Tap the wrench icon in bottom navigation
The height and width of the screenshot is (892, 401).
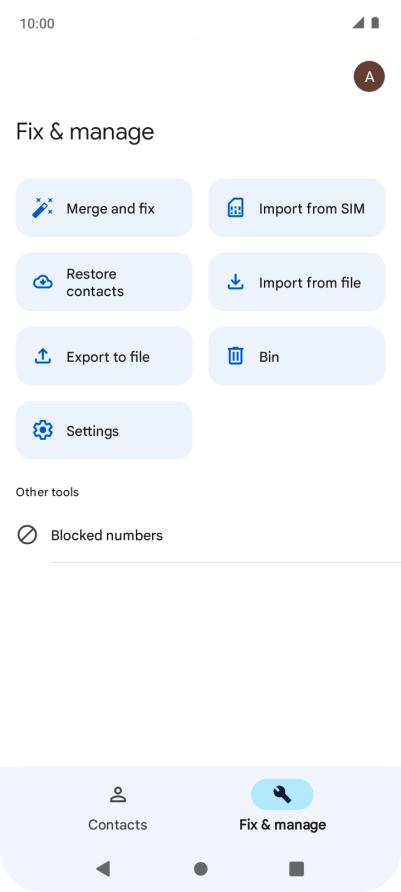pyautogui.click(x=282, y=794)
